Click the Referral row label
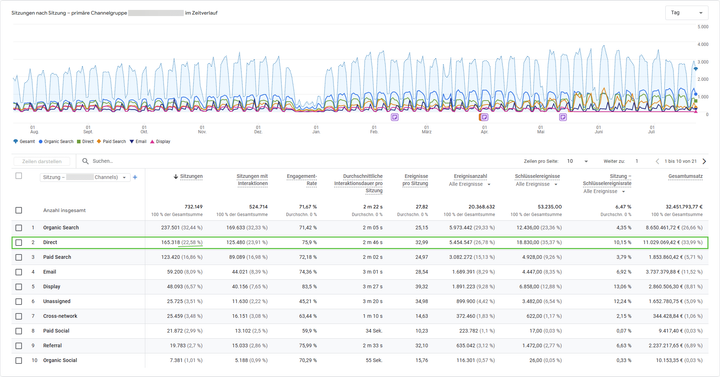 pyautogui.click(x=52, y=345)
